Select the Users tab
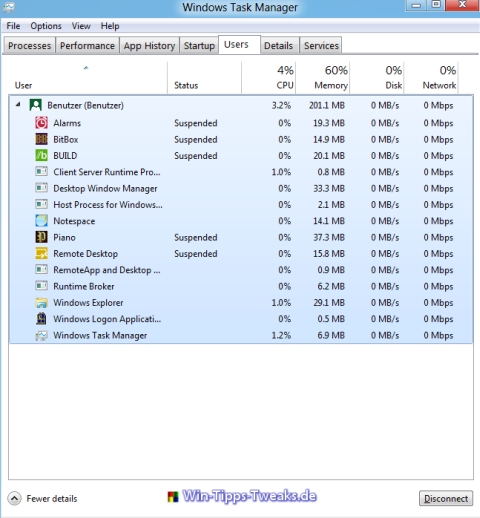 pos(239,44)
